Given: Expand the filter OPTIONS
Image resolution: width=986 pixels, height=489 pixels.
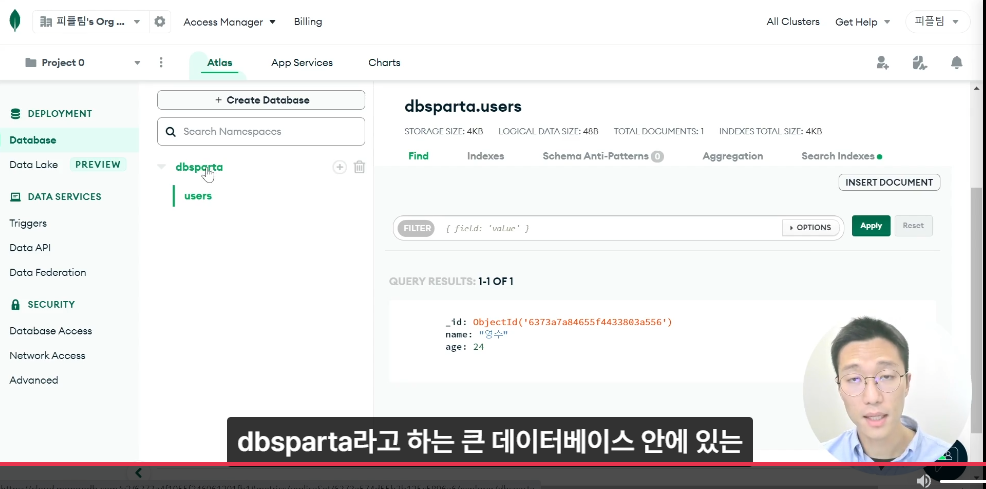Looking at the screenshot, I should tap(811, 228).
